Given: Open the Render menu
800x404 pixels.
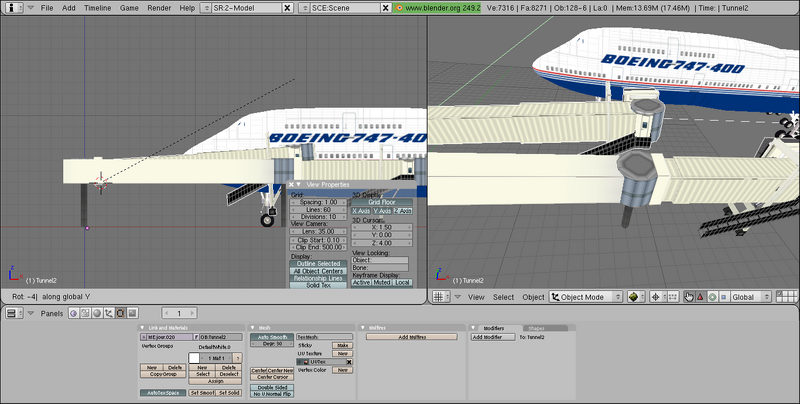Looking at the screenshot, I should pos(159,8).
